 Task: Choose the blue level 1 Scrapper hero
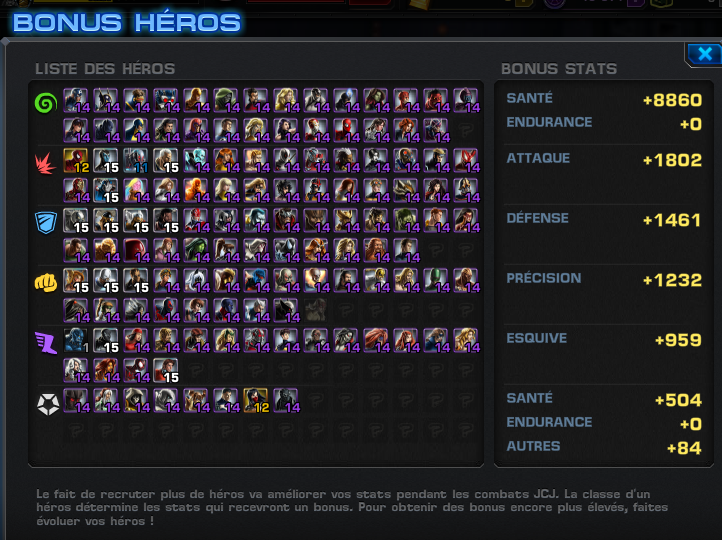click(x=76, y=341)
